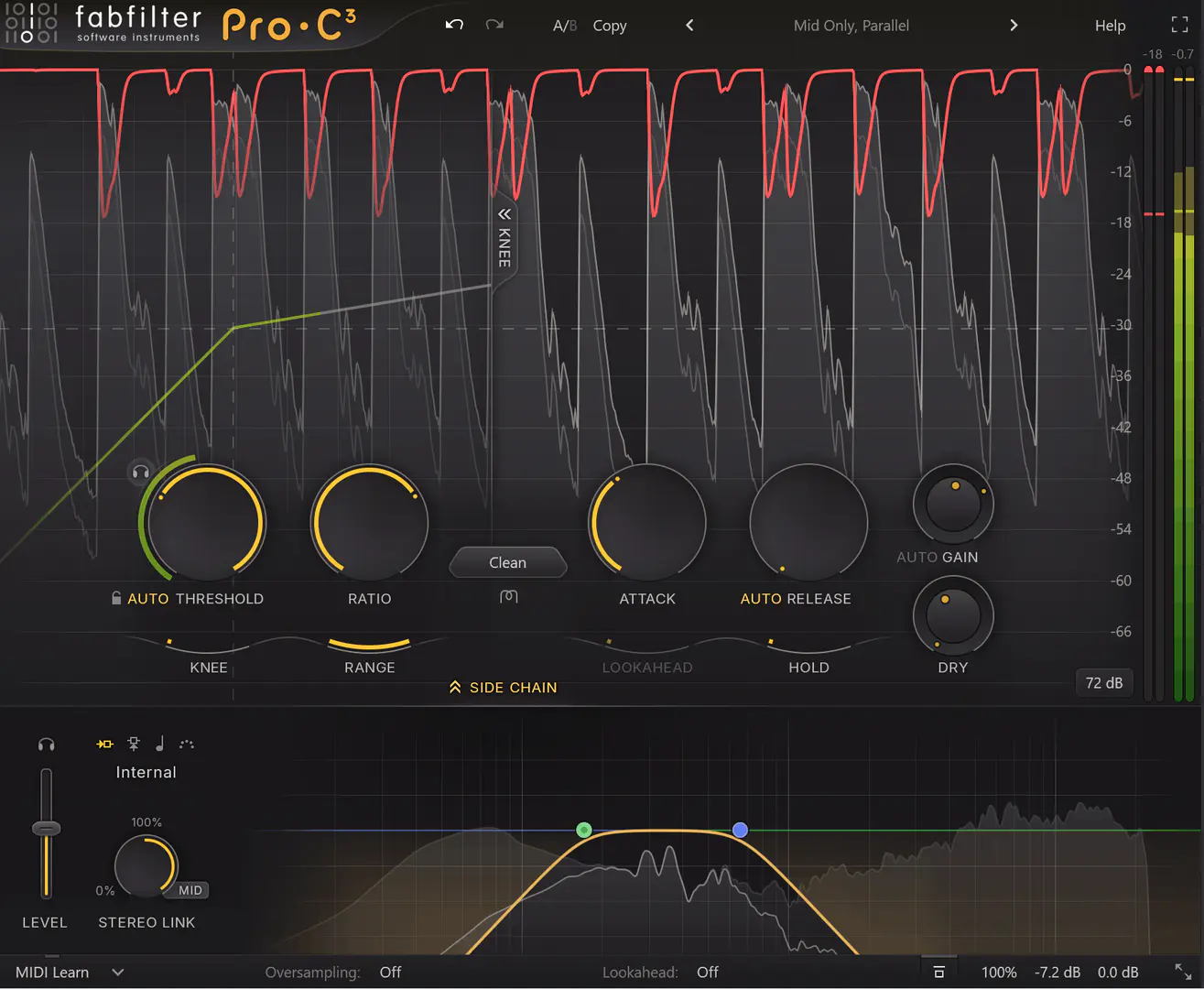Change the Oversampling setting 'Off'
This screenshot has height=989, width=1204.
tap(391, 973)
